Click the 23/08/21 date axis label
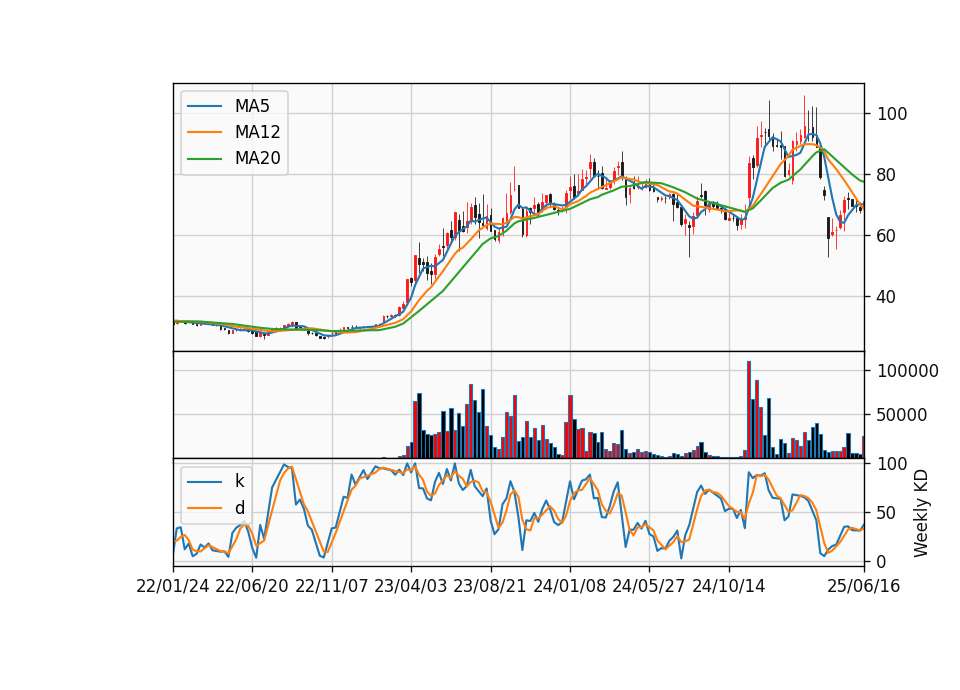 coord(490,587)
